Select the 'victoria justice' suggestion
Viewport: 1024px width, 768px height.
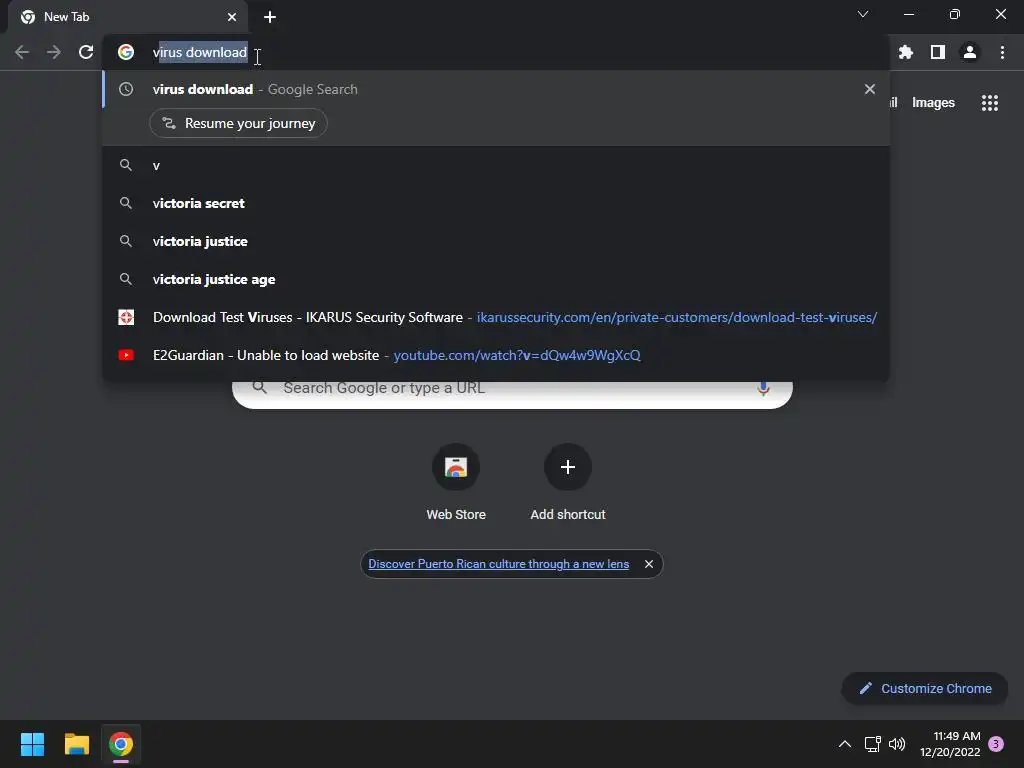coord(496,242)
